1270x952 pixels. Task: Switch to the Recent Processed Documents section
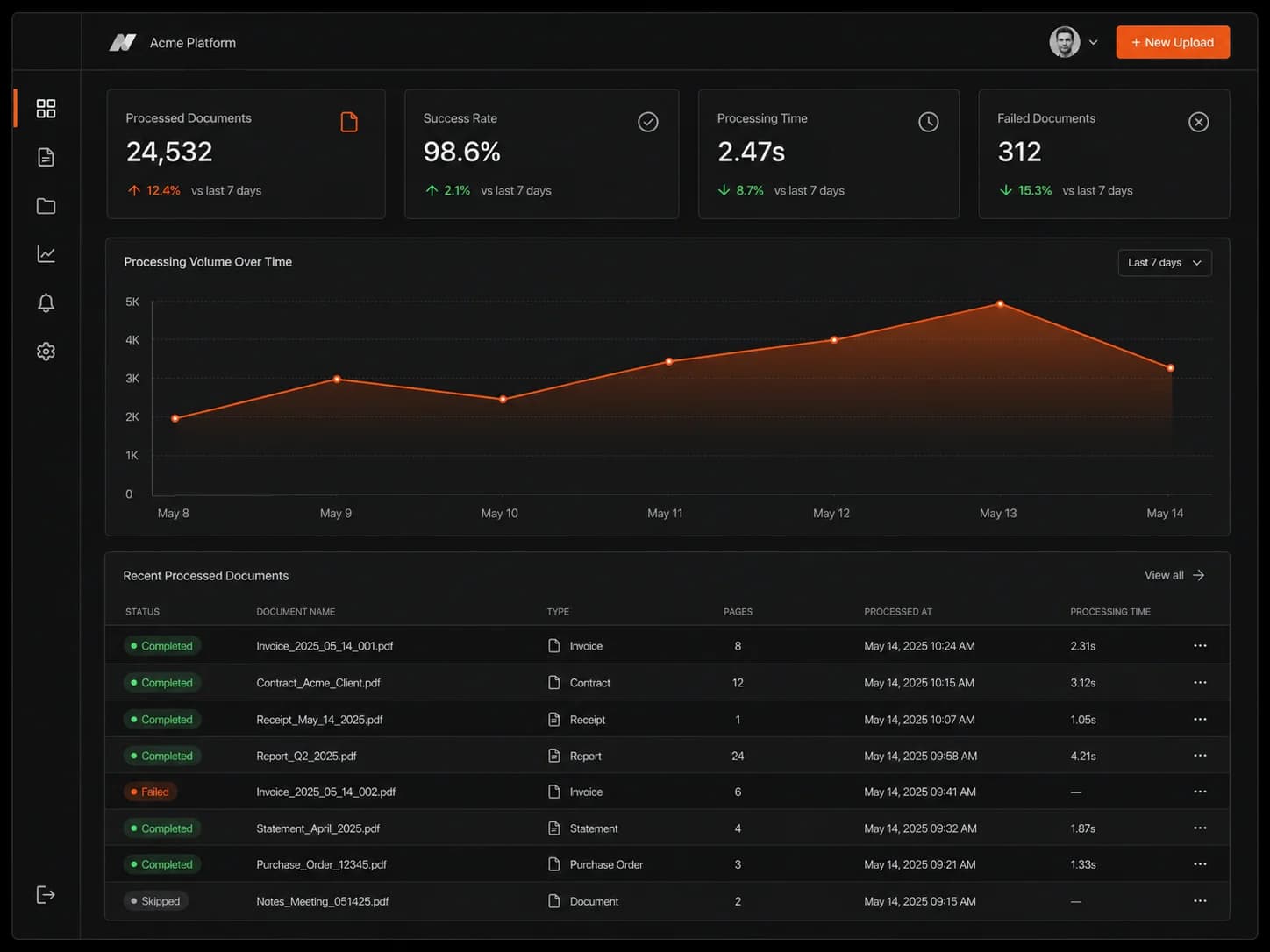point(205,575)
